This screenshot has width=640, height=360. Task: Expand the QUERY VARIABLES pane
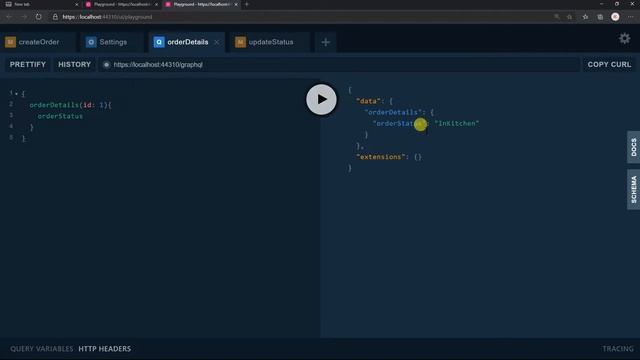pyautogui.click(x=41, y=349)
